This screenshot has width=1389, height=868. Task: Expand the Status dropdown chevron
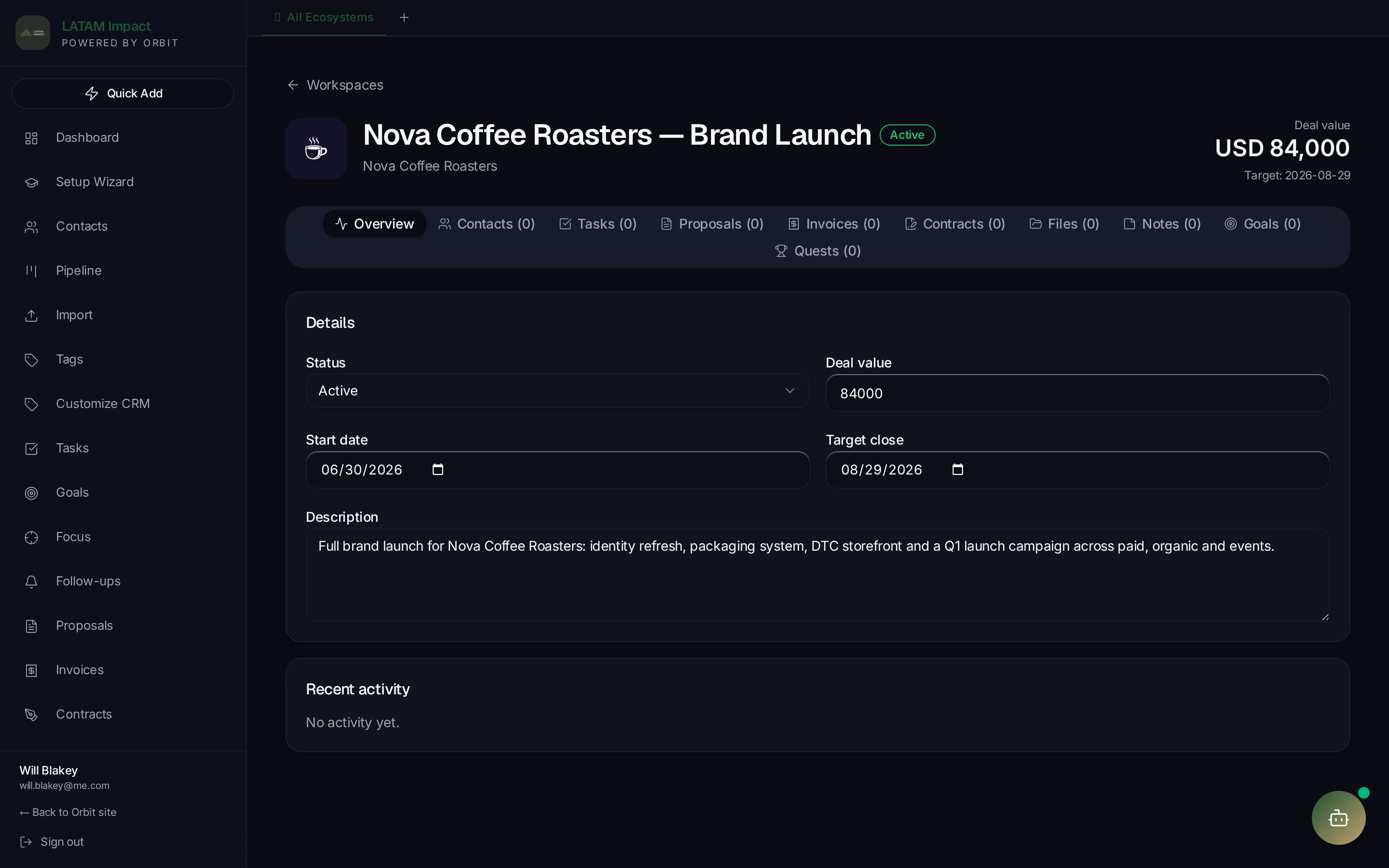[790, 391]
